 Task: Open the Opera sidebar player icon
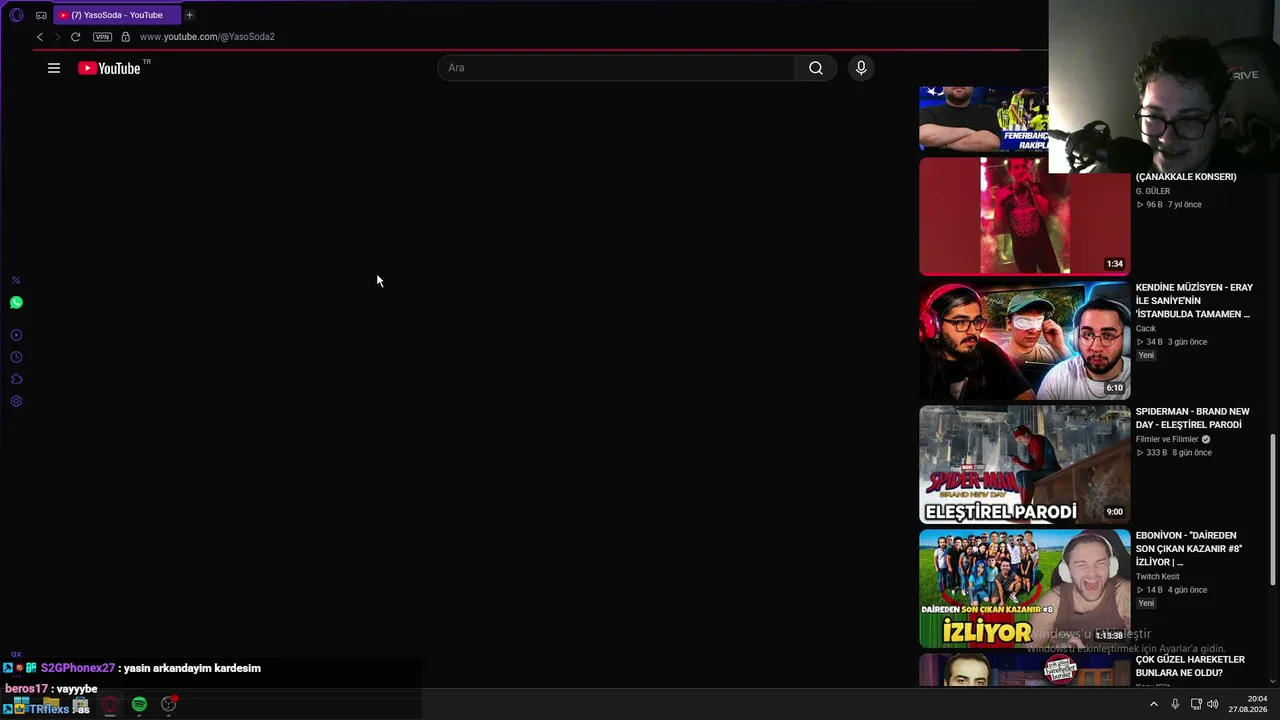[16, 335]
